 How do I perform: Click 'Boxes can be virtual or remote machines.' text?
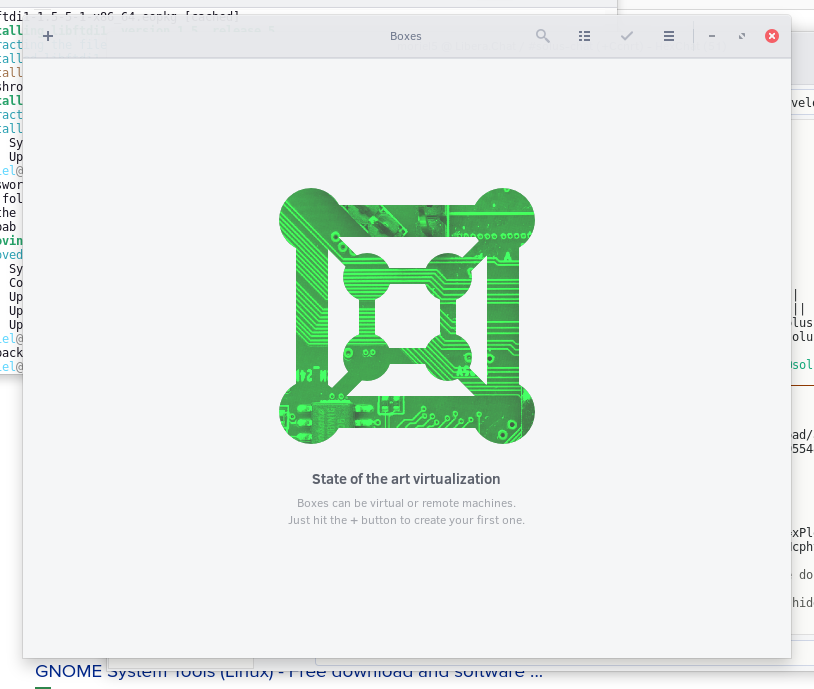coord(406,503)
